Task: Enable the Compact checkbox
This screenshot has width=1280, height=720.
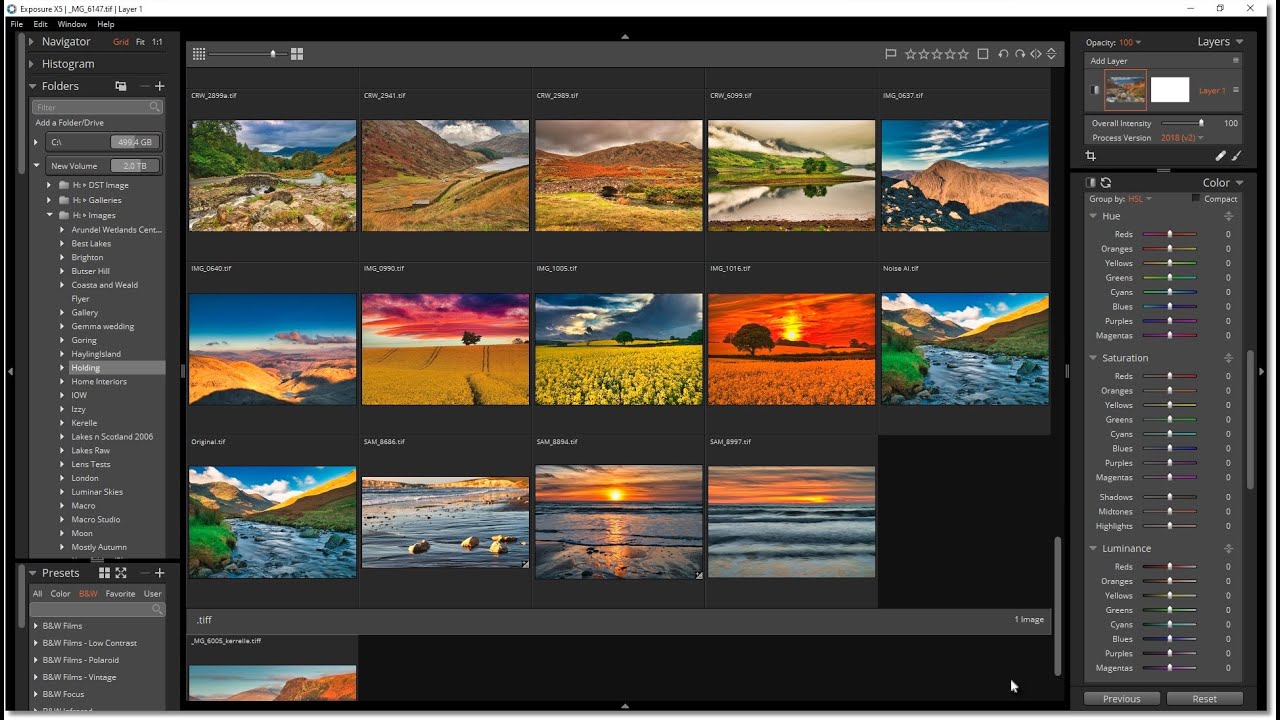Action: [1196, 199]
